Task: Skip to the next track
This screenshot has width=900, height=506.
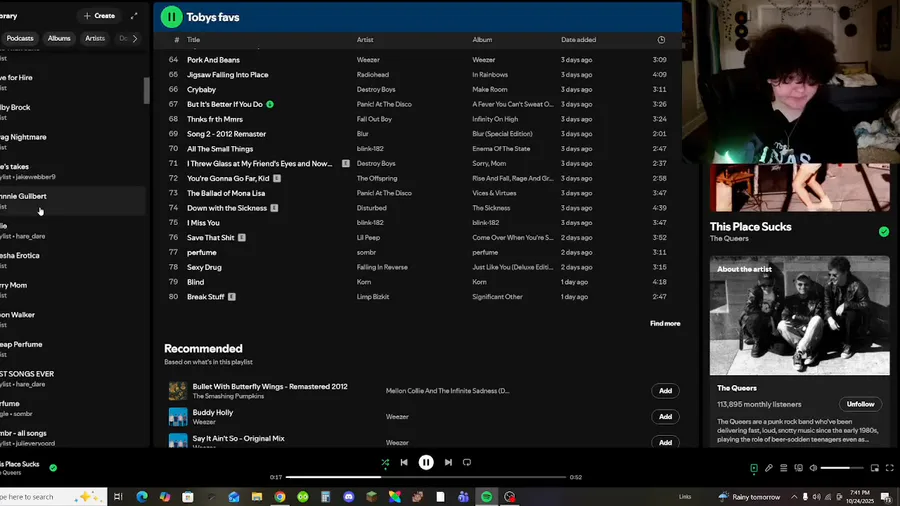Action: tap(448, 462)
